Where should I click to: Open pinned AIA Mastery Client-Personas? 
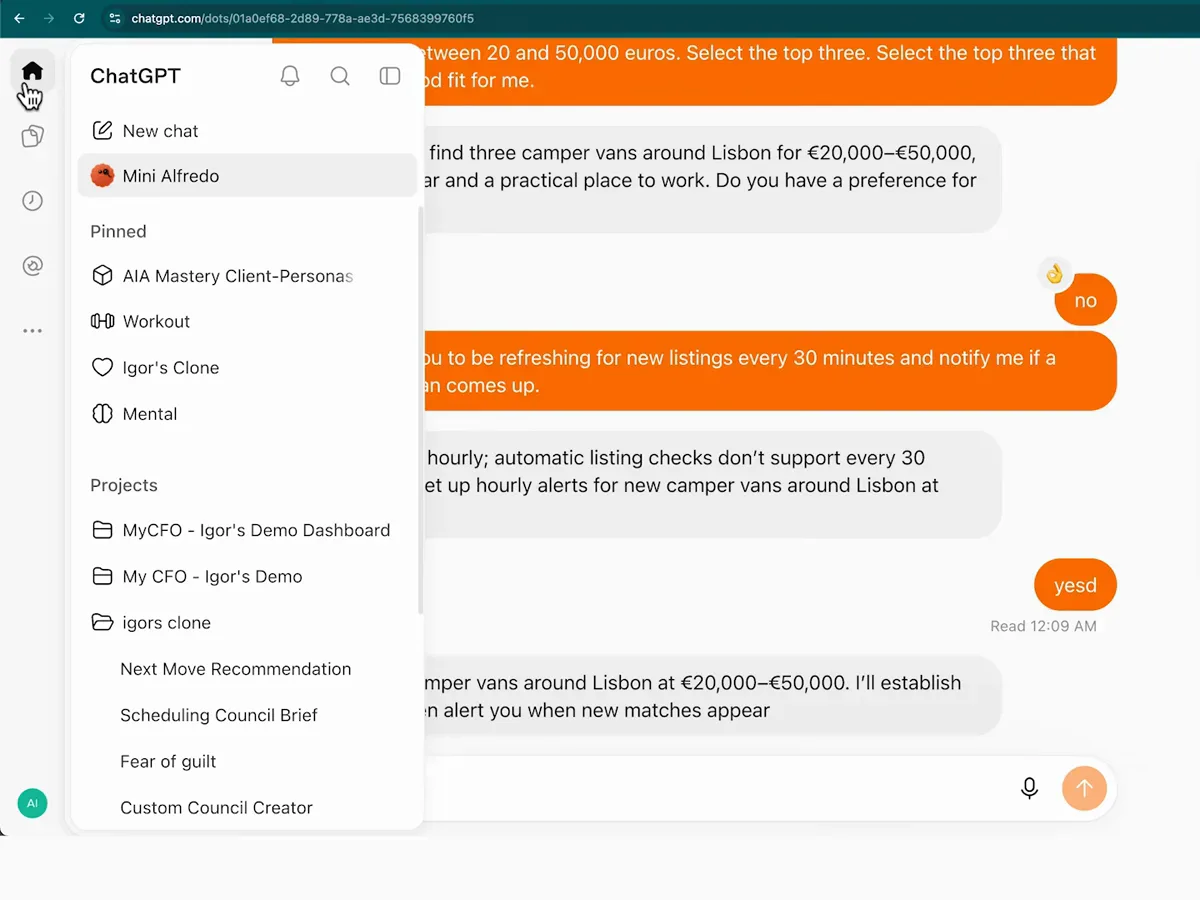(247, 276)
